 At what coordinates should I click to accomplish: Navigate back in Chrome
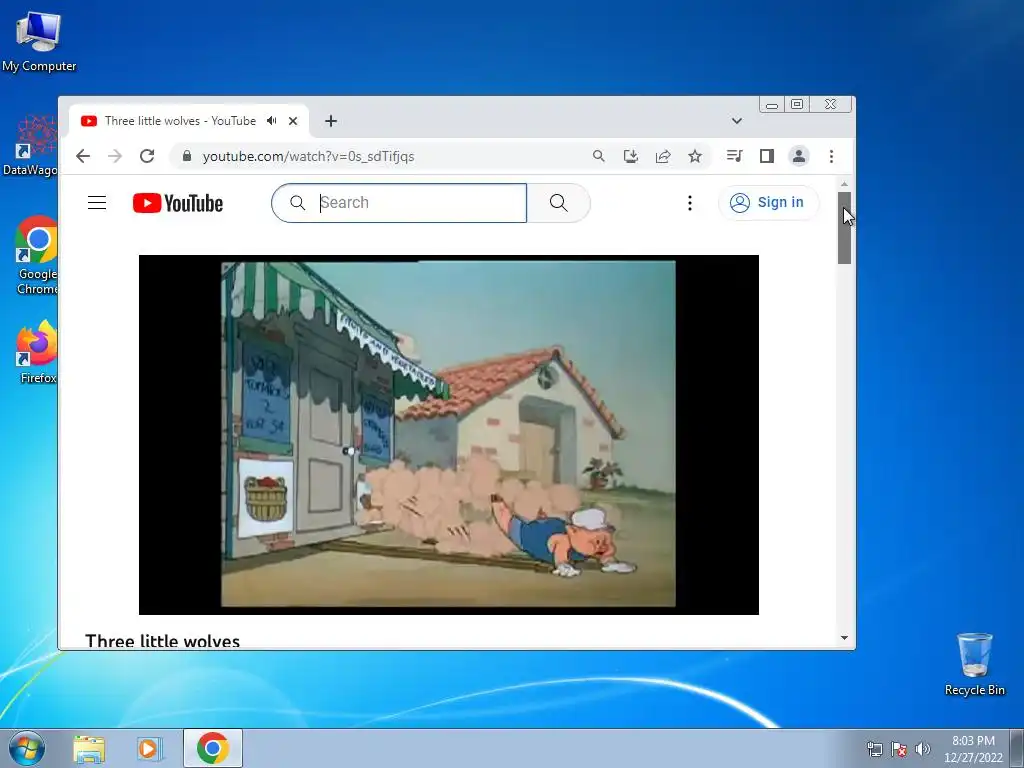coord(83,156)
